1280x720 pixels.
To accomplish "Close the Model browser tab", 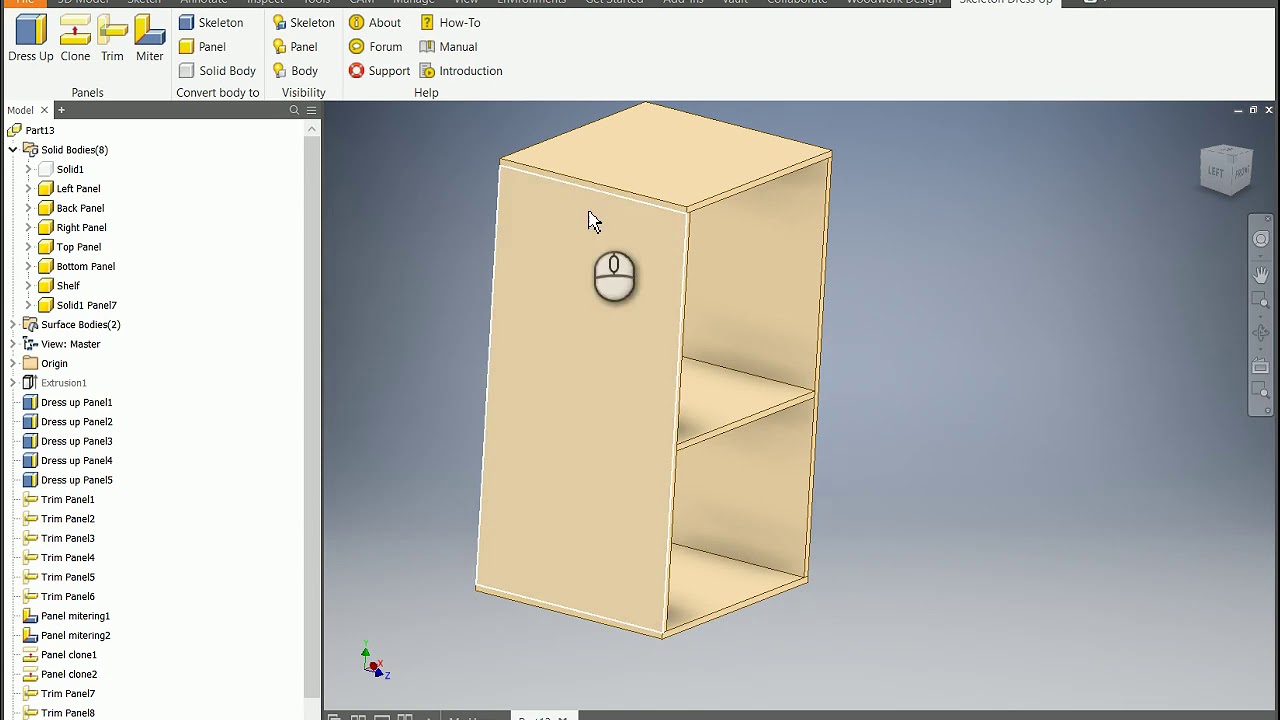I will (44, 110).
